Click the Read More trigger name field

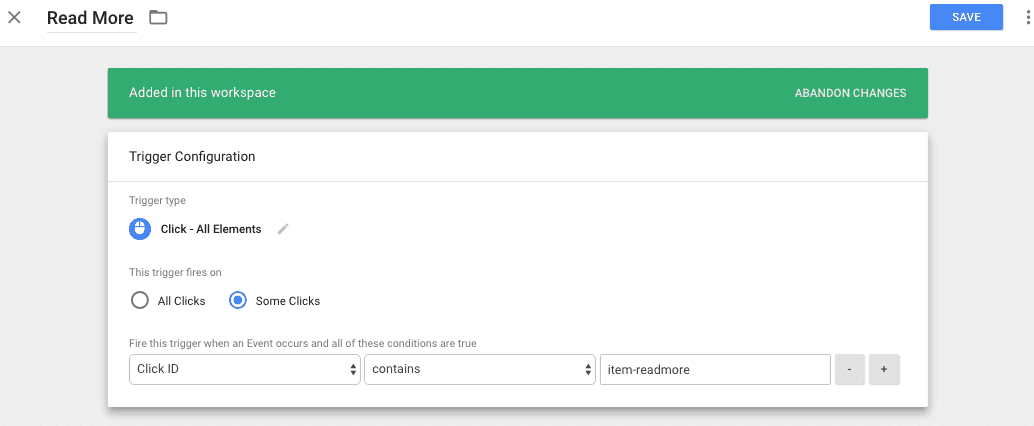tap(91, 18)
